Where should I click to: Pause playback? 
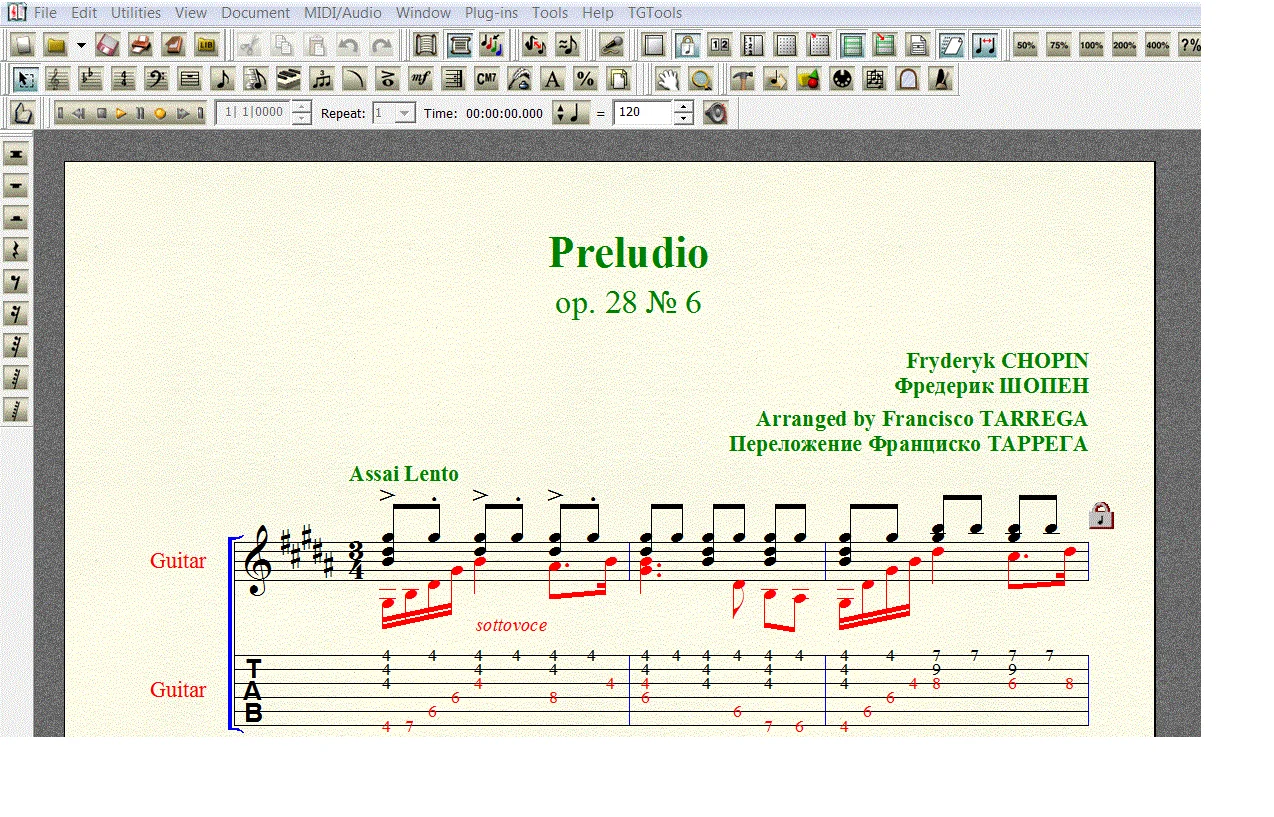140,113
